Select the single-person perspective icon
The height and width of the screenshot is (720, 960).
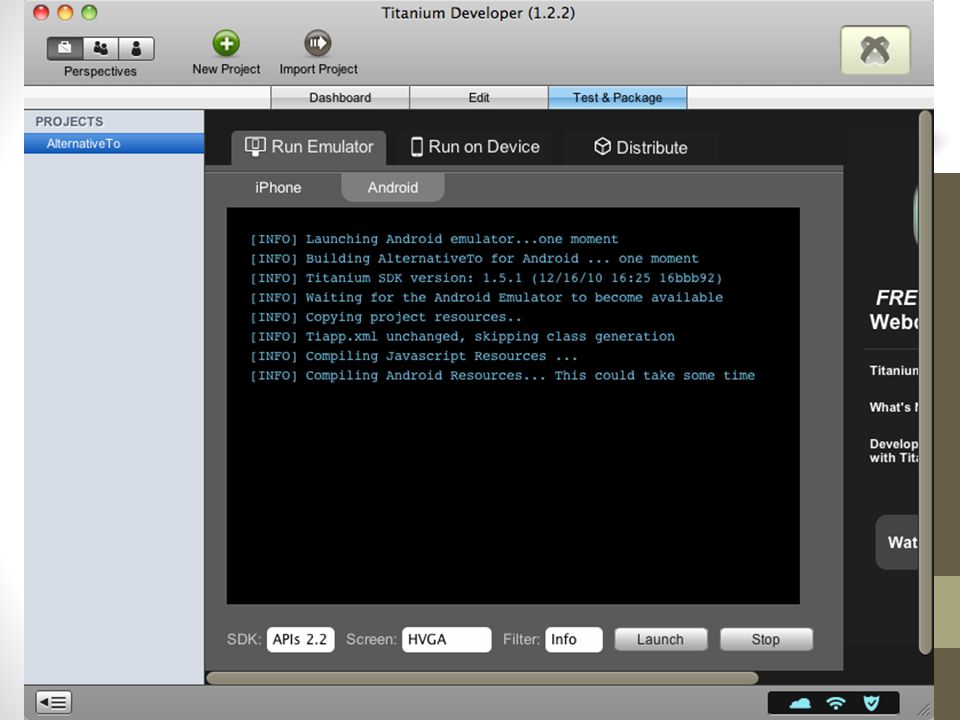point(136,48)
